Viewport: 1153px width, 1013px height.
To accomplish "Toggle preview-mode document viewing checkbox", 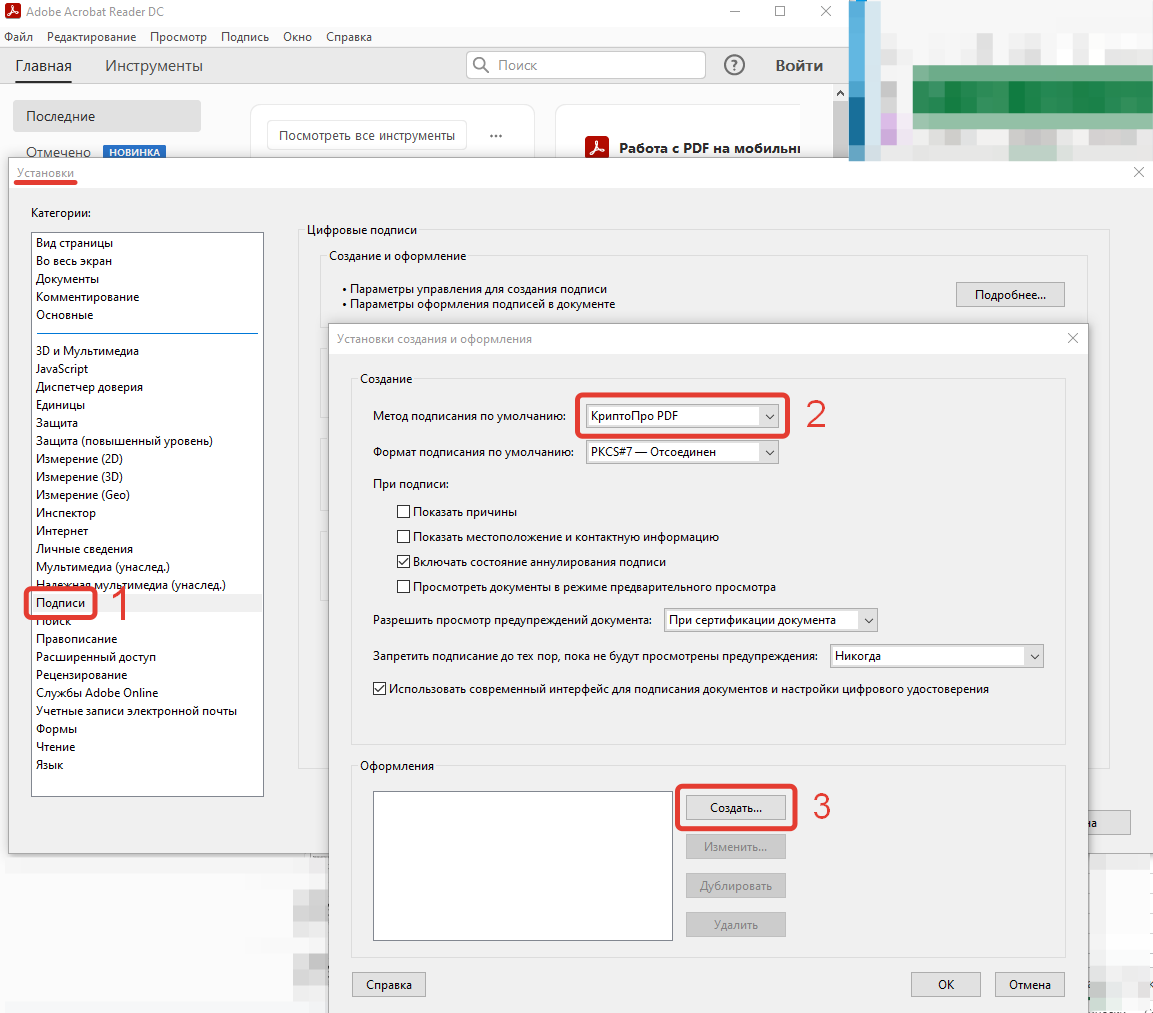I will (x=403, y=587).
